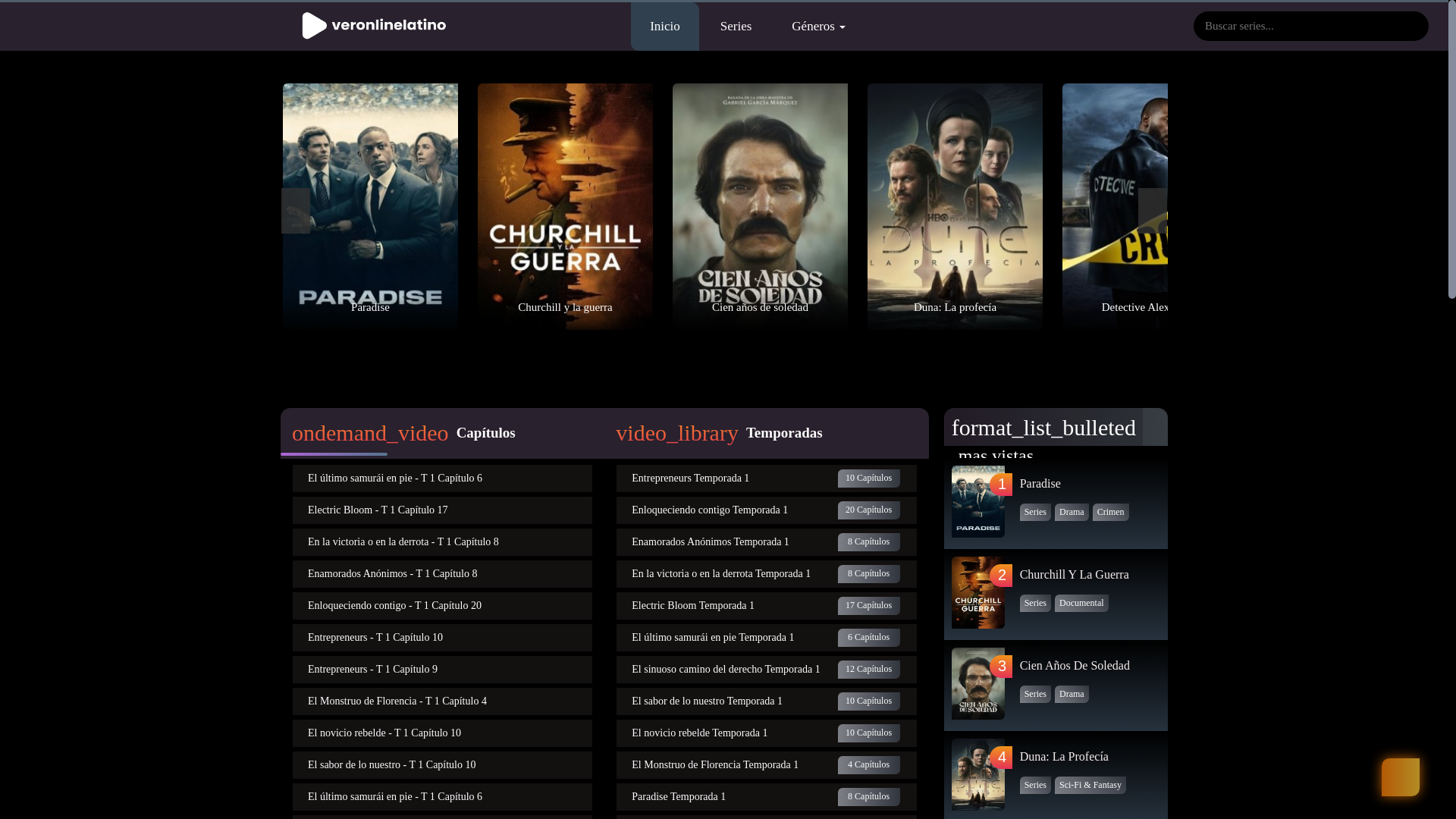The width and height of the screenshot is (1456, 819).
Task: Switch to the Capítulos tab
Action: pos(485,433)
